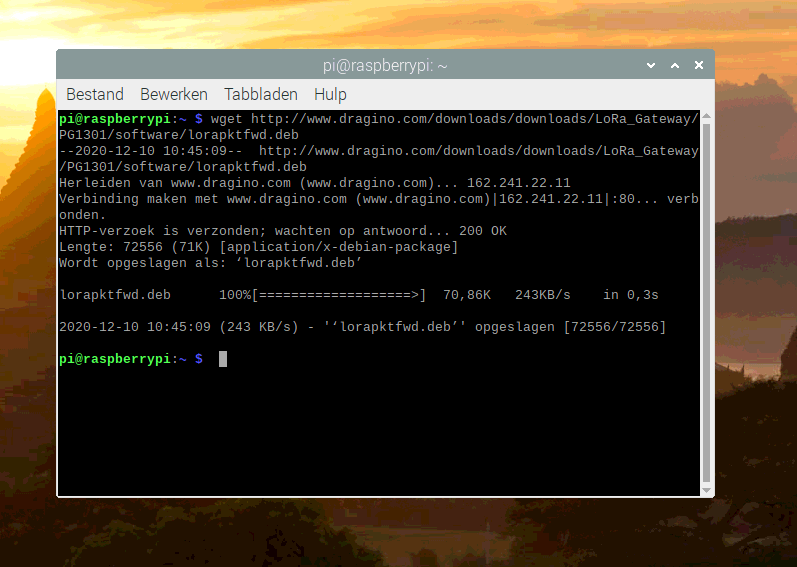
Task: Click '[application/x-debian-package]' text
Action: tap(339, 247)
